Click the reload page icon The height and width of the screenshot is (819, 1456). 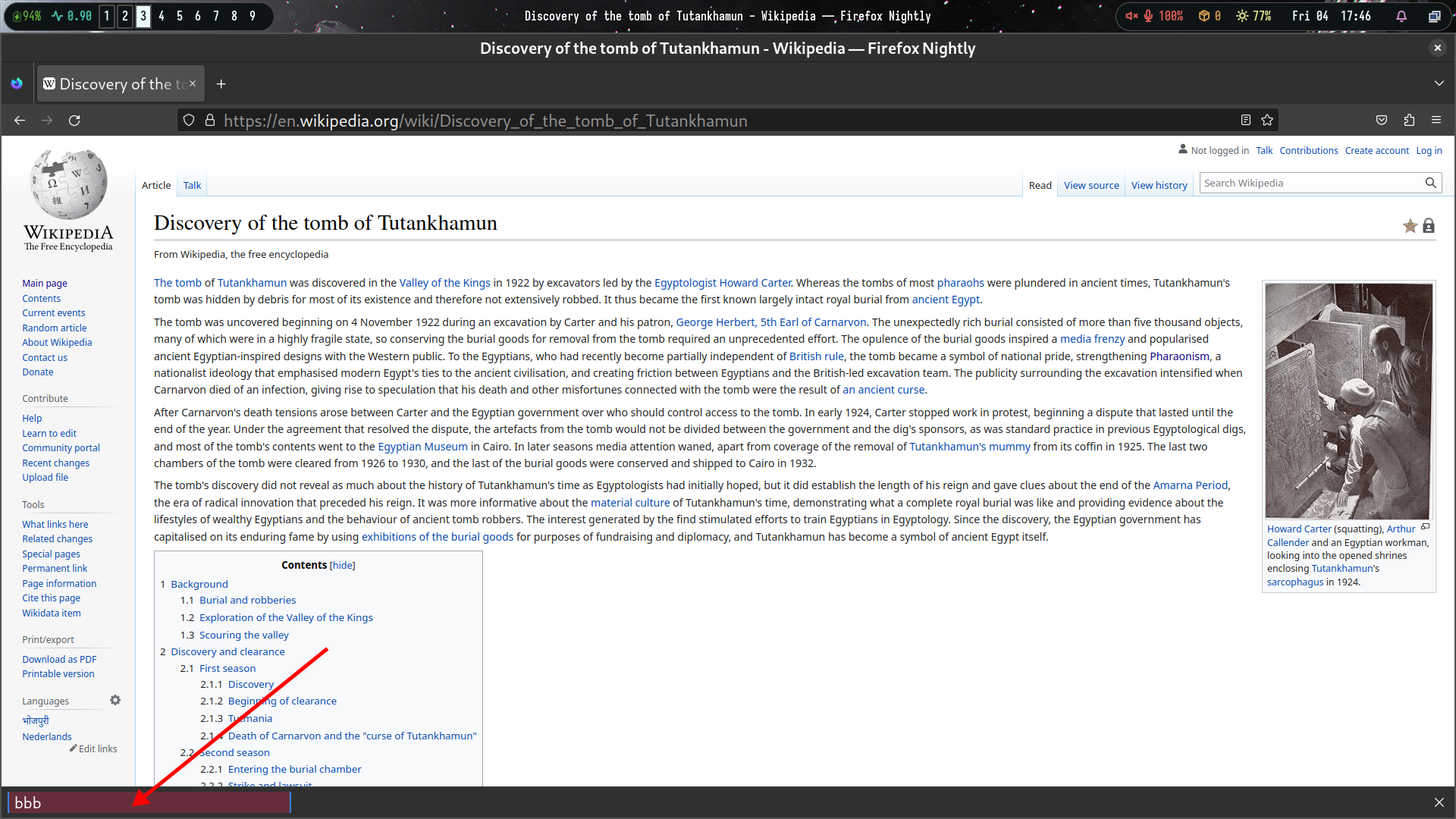[74, 121]
